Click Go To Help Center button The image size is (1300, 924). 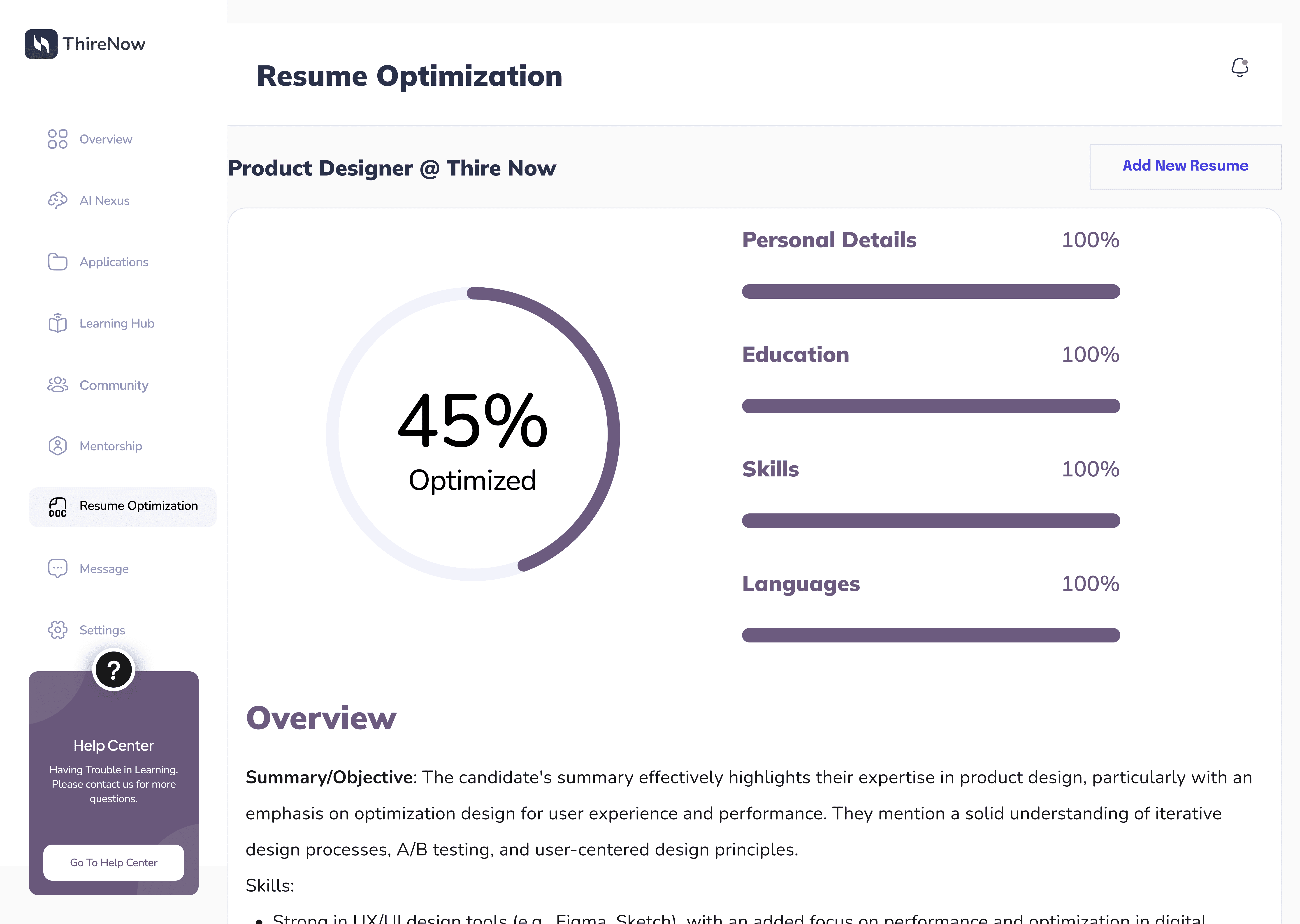pyautogui.click(x=113, y=863)
